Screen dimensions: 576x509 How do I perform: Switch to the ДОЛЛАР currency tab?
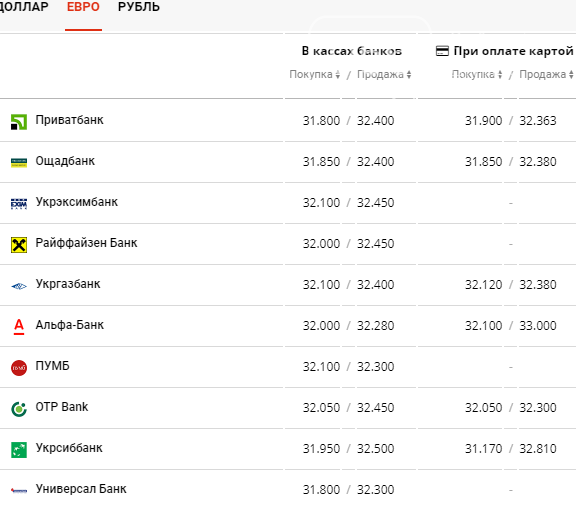pos(24,7)
